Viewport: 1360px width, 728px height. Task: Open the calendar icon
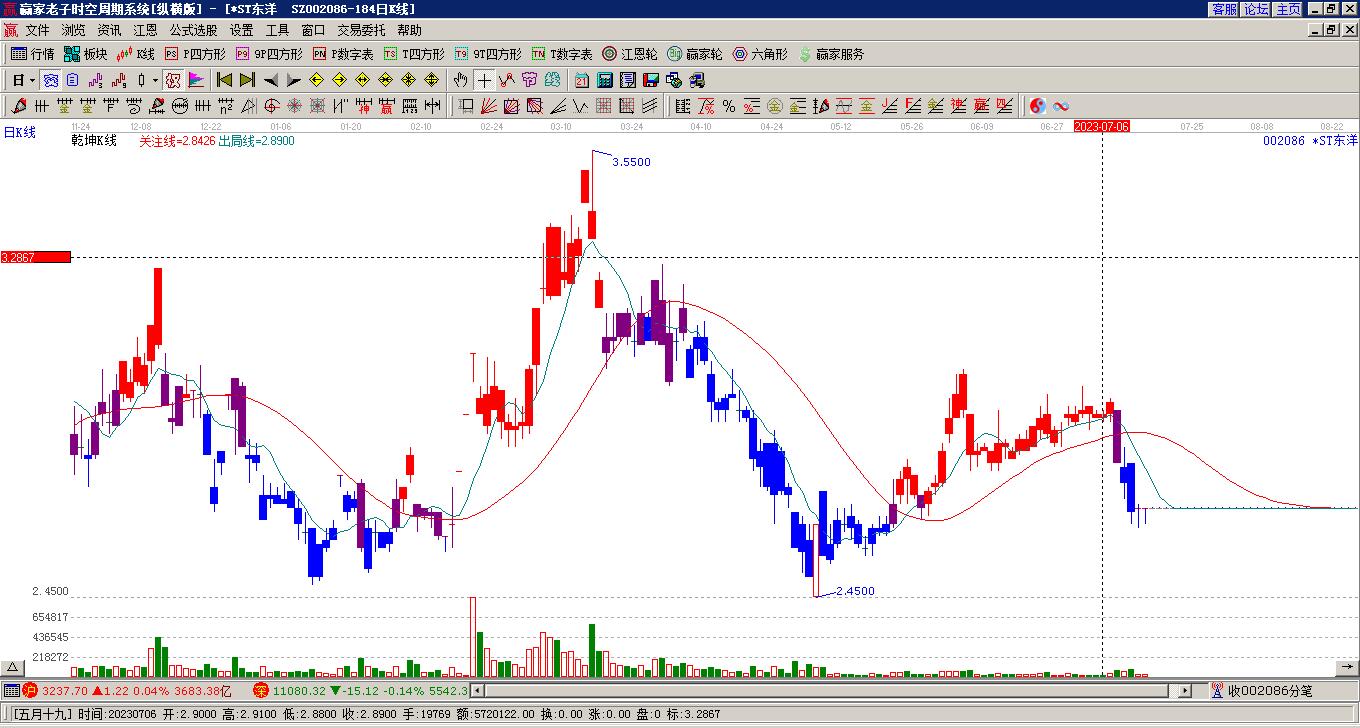coord(581,80)
